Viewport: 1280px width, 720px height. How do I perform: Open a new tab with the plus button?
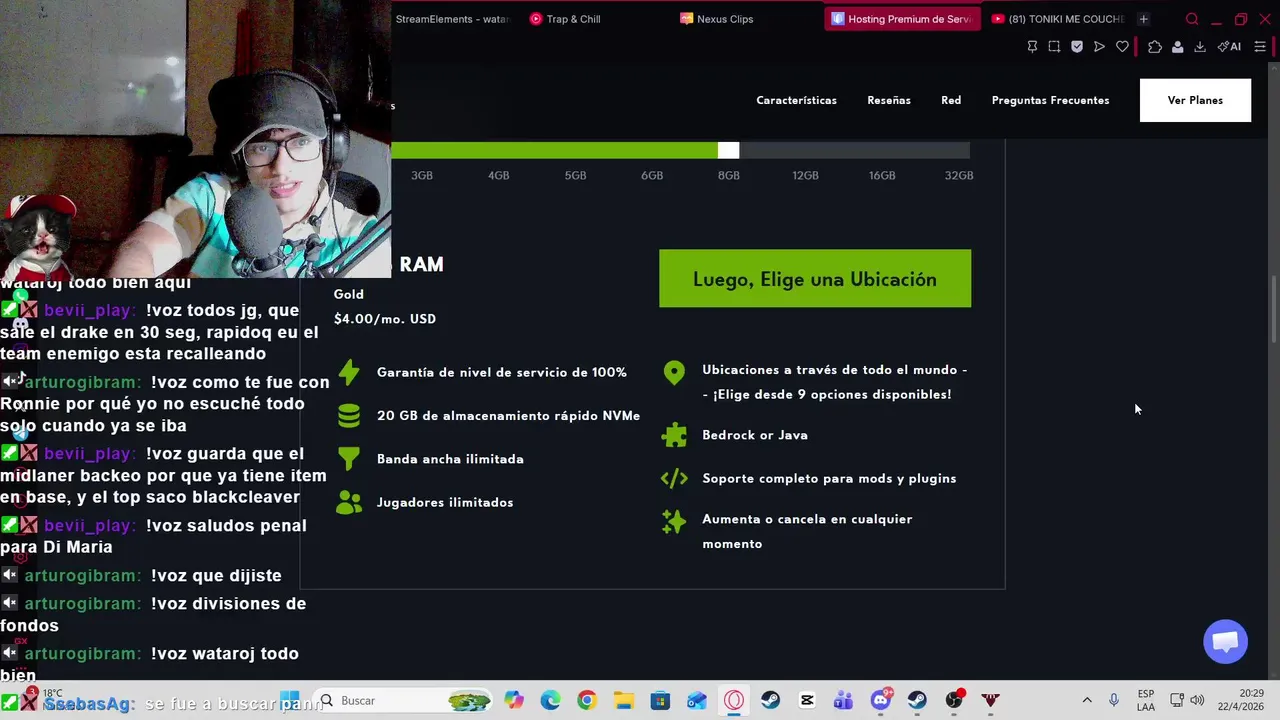click(x=1143, y=19)
